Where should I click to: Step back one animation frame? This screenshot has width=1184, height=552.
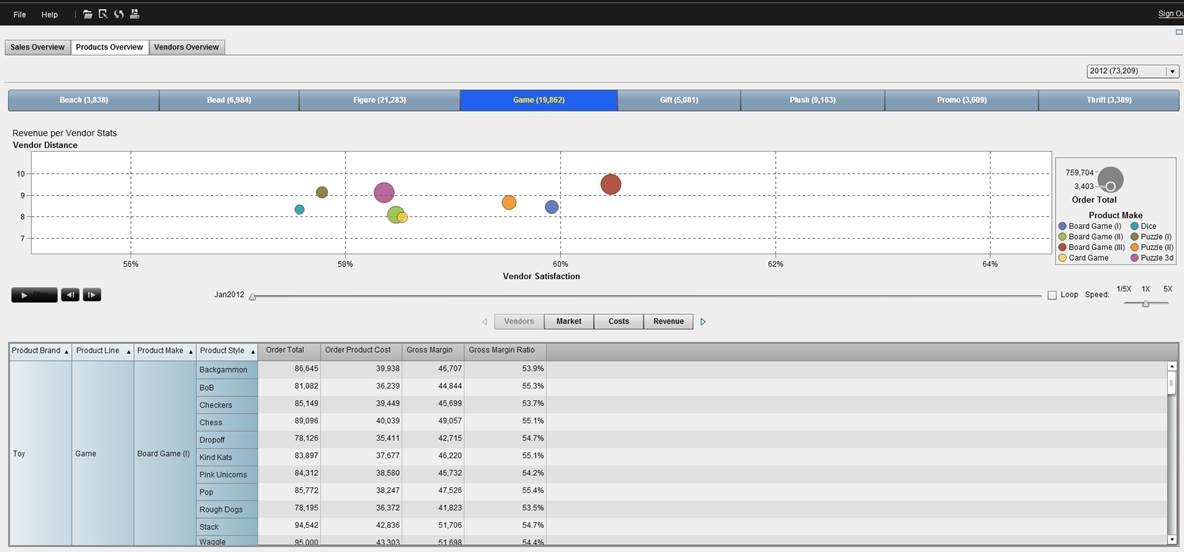(70, 295)
